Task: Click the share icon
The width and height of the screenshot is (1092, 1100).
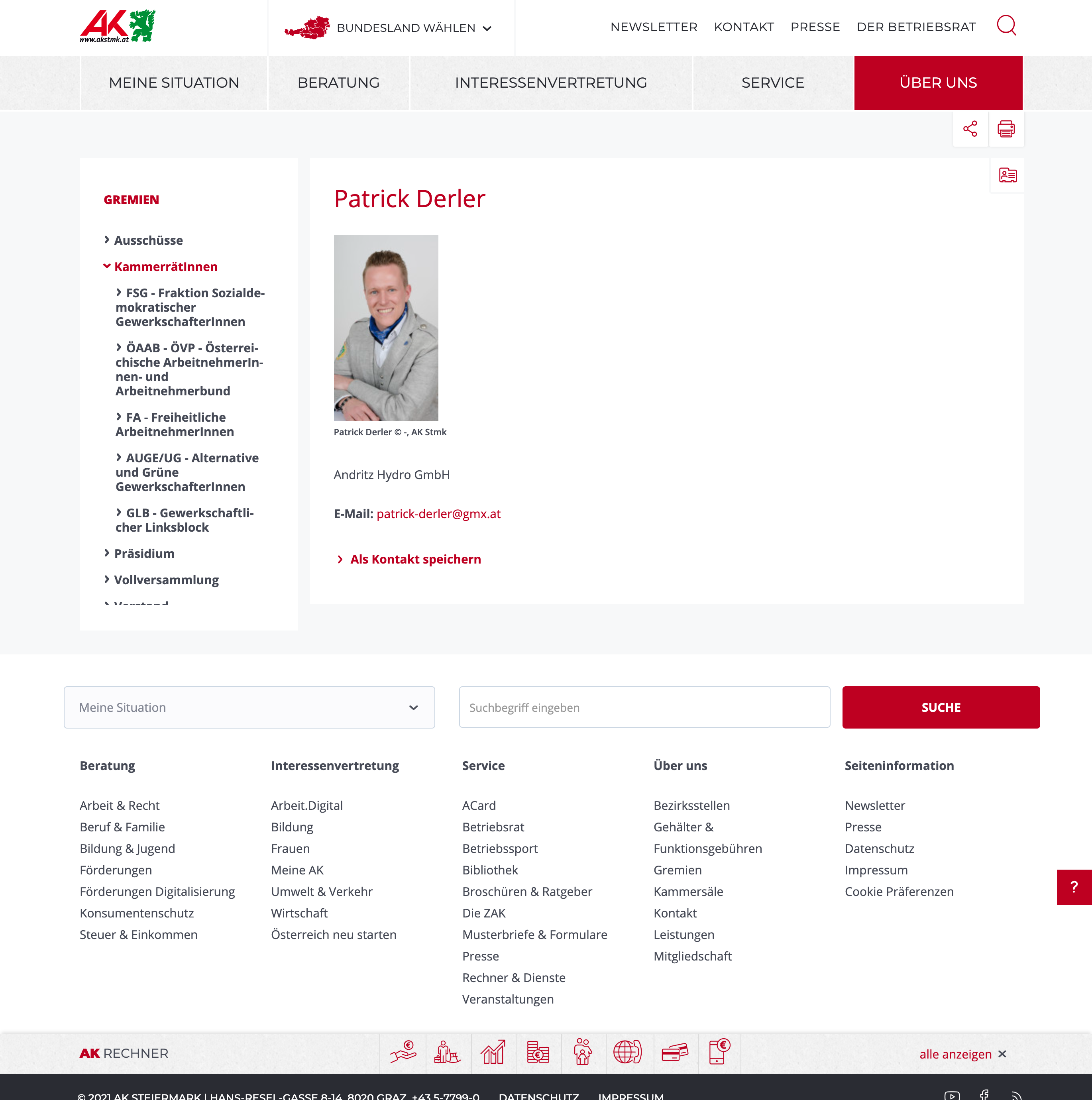Action: 970,129
